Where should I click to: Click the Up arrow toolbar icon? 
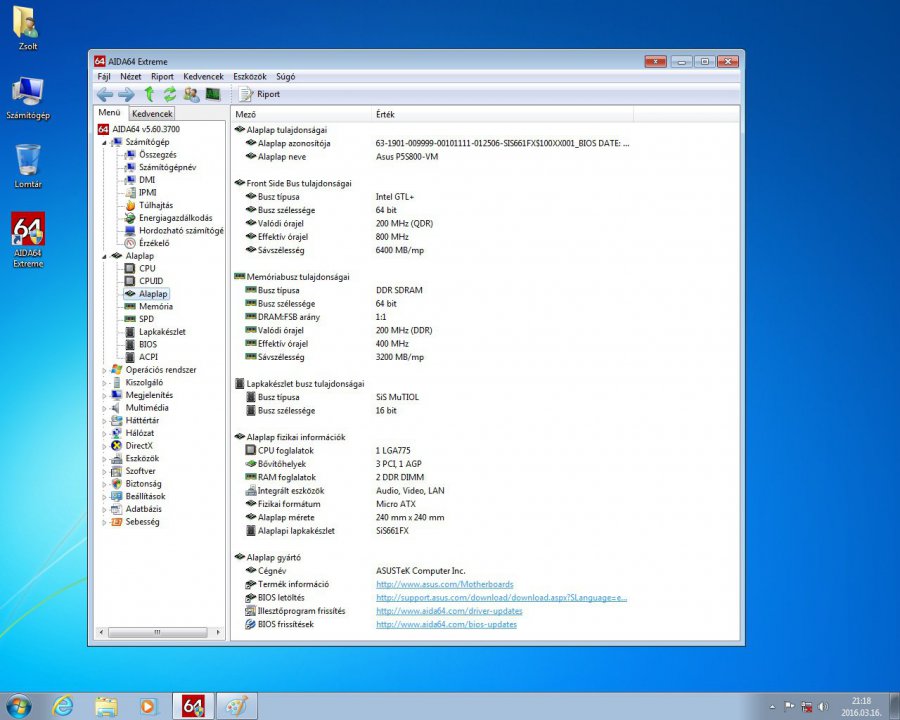click(149, 94)
